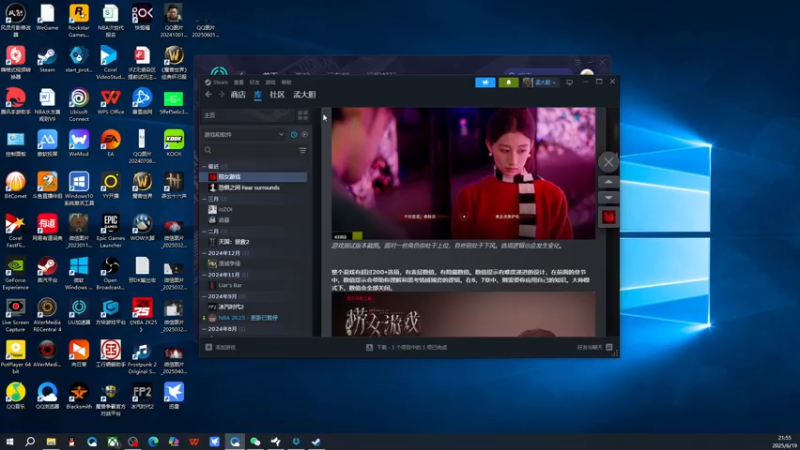This screenshot has height=450, width=800.
Task: Go back with Steam's back arrow
Action: click(x=208, y=94)
